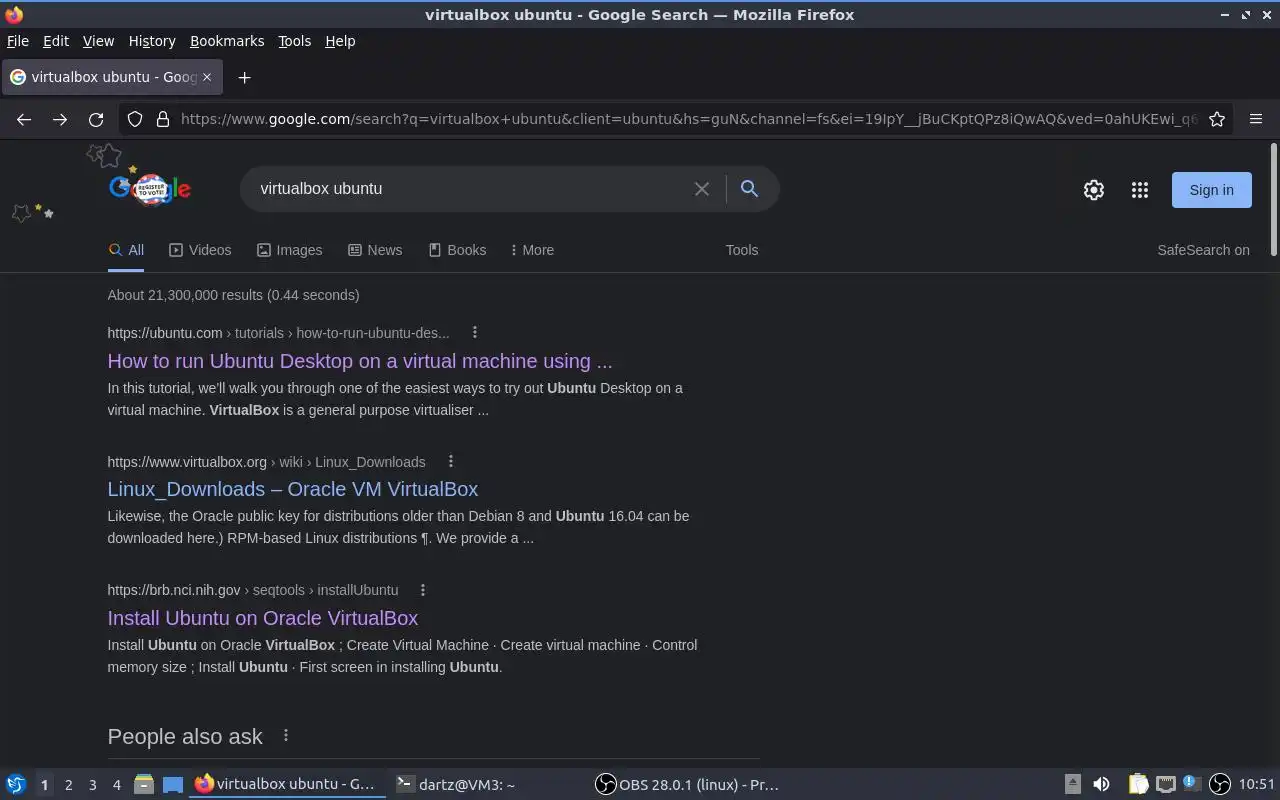
Task: Open the Google apps grid
Action: pos(1140,190)
